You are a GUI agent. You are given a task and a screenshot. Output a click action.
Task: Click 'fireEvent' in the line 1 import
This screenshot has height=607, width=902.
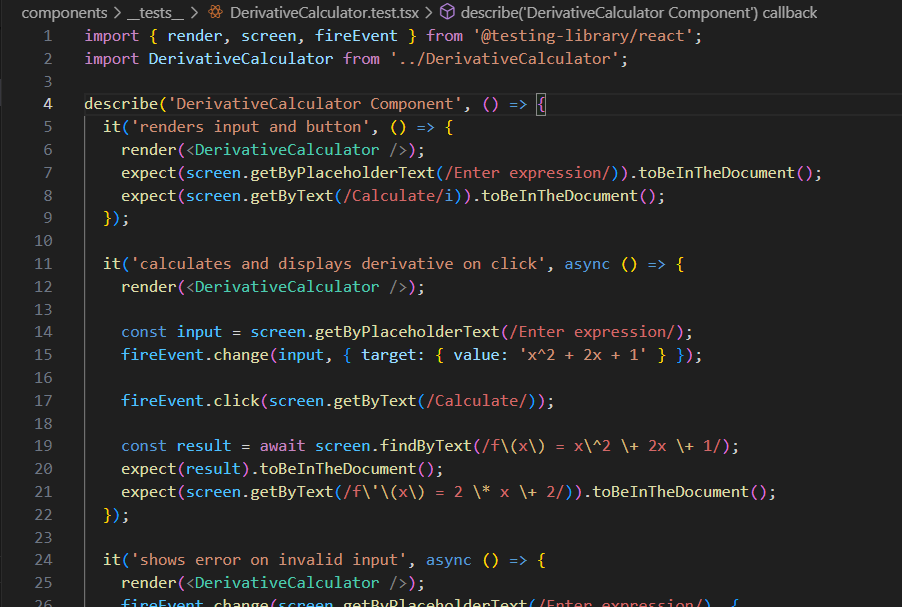[x=356, y=36]
